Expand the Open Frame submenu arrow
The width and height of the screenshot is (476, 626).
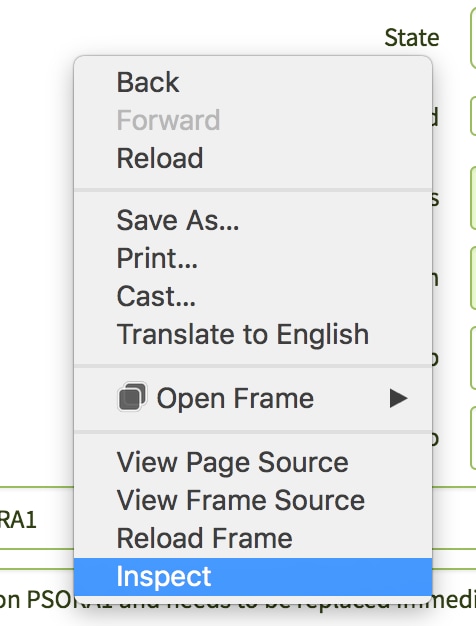398,398
